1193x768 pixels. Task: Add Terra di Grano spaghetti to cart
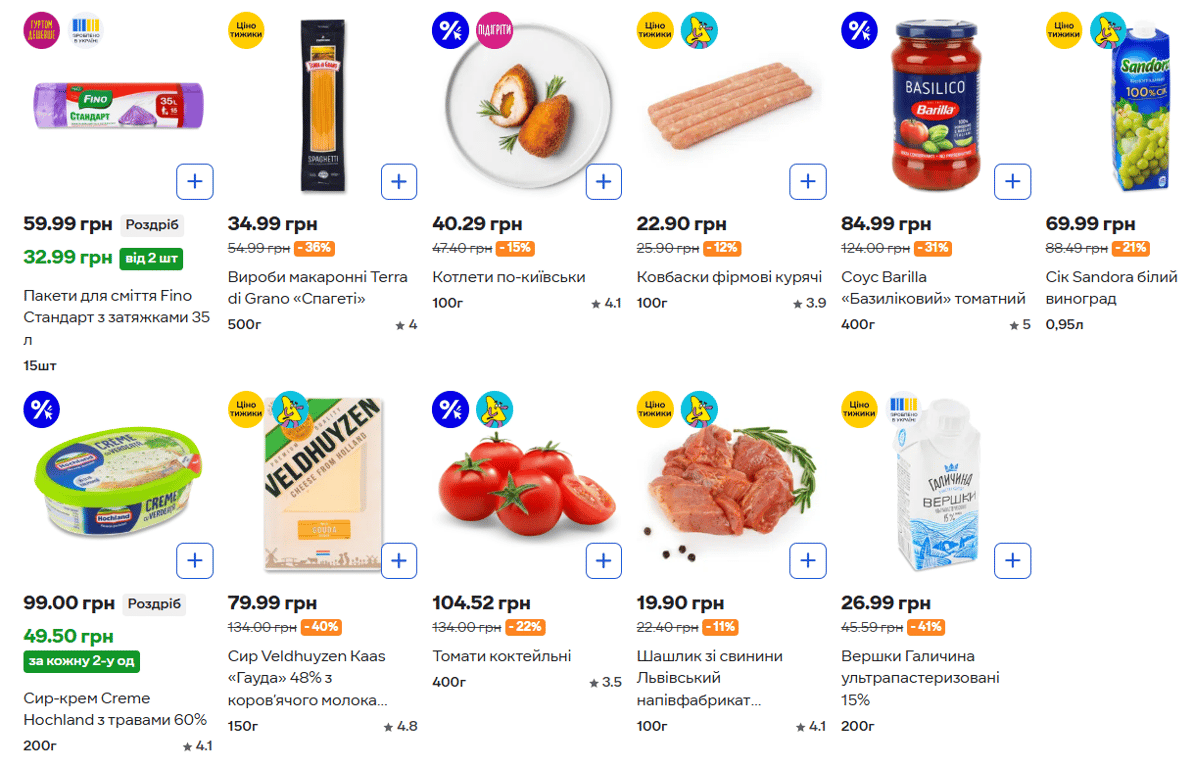399,182
